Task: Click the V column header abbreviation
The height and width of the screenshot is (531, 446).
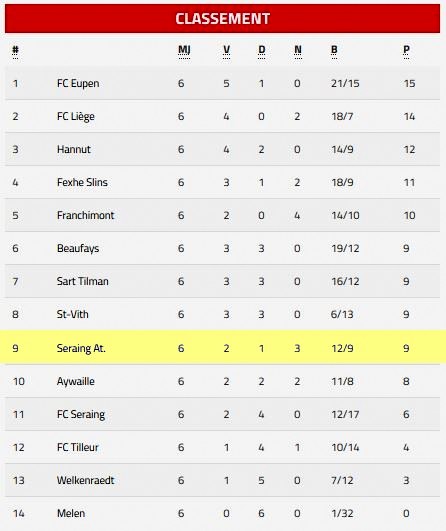Action: (x=227, y=50)
